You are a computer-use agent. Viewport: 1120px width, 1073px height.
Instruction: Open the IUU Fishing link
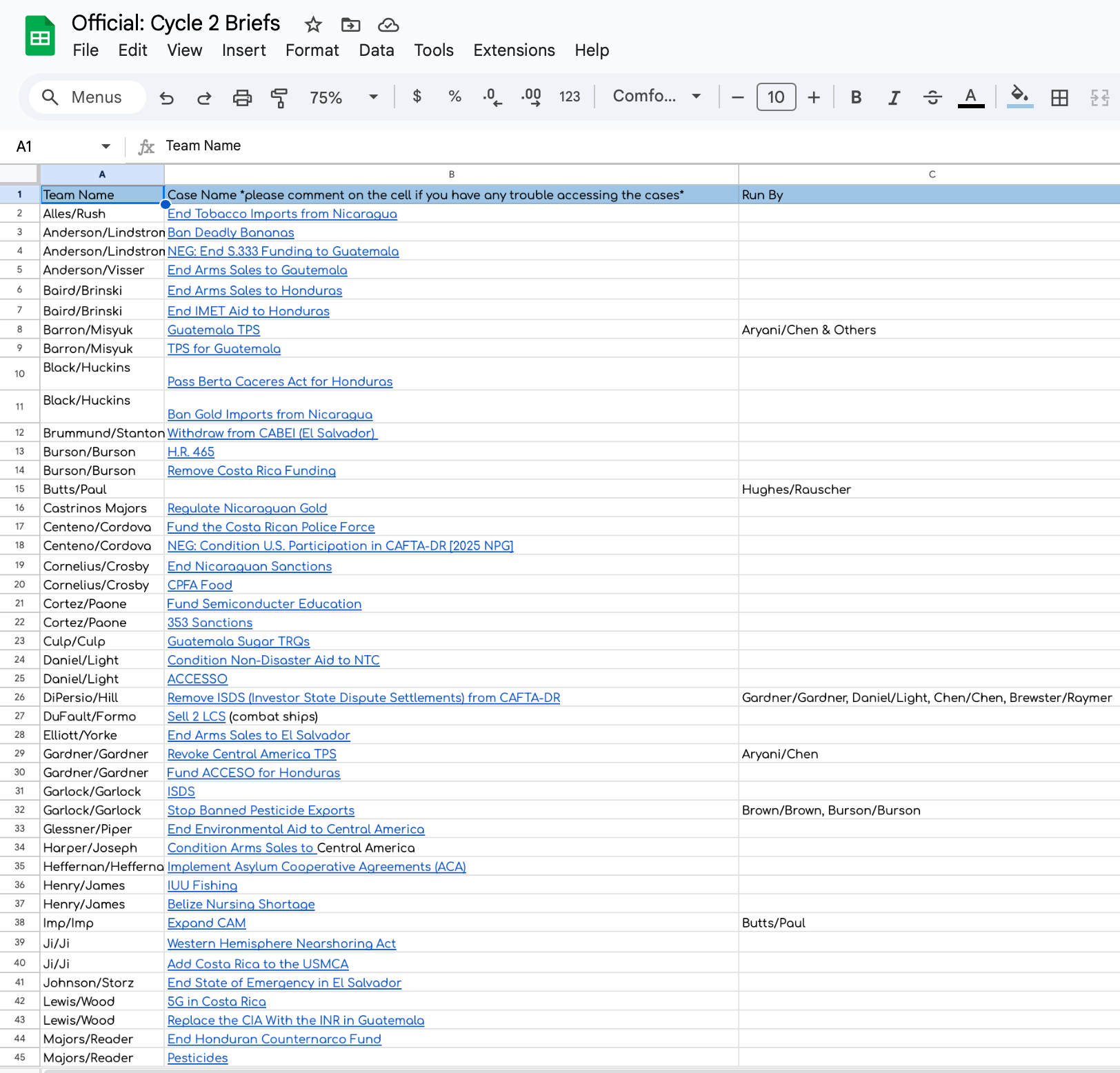pos(202,885)
